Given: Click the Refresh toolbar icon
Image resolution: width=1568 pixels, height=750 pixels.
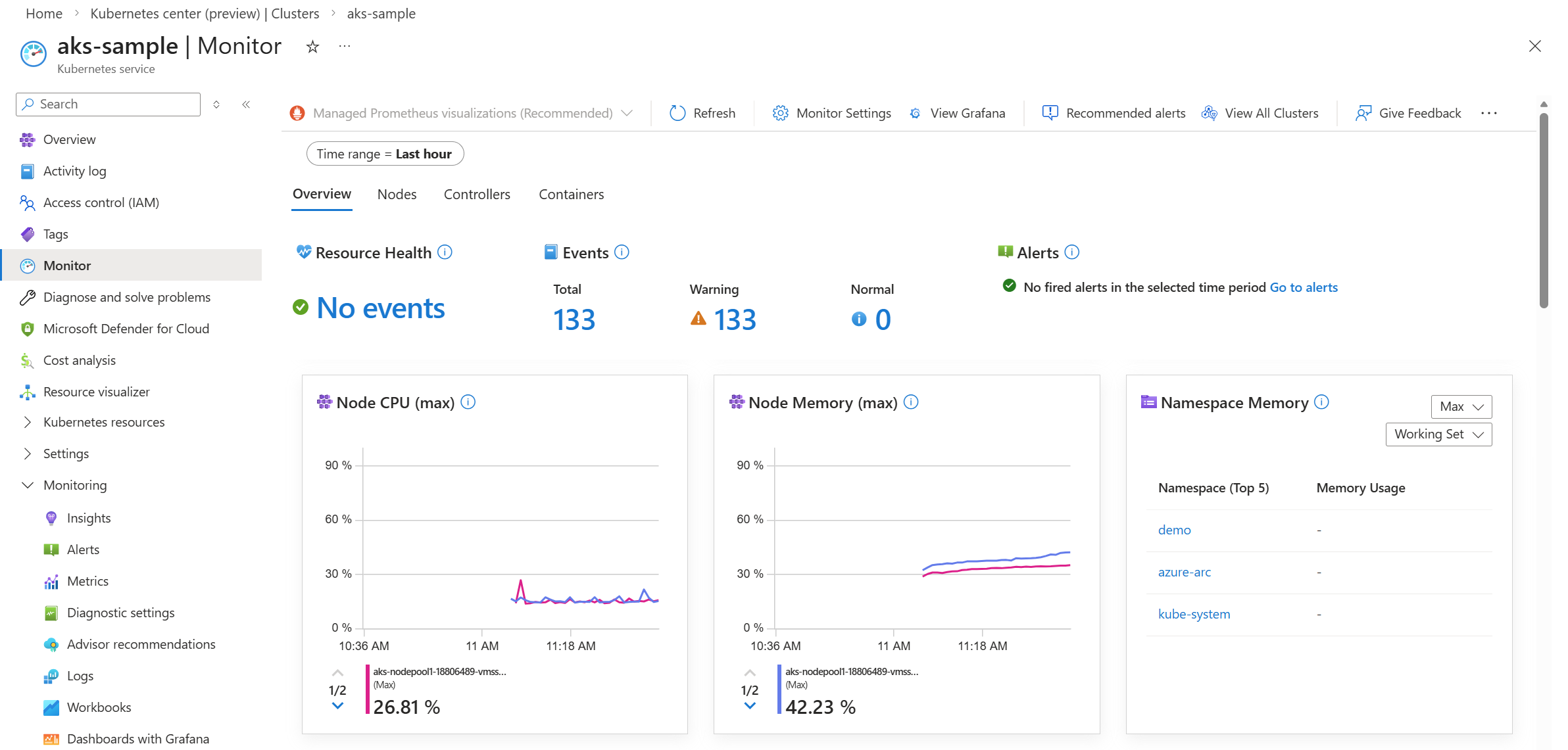Looking at the screenshot, I should [x=677, y=113].
